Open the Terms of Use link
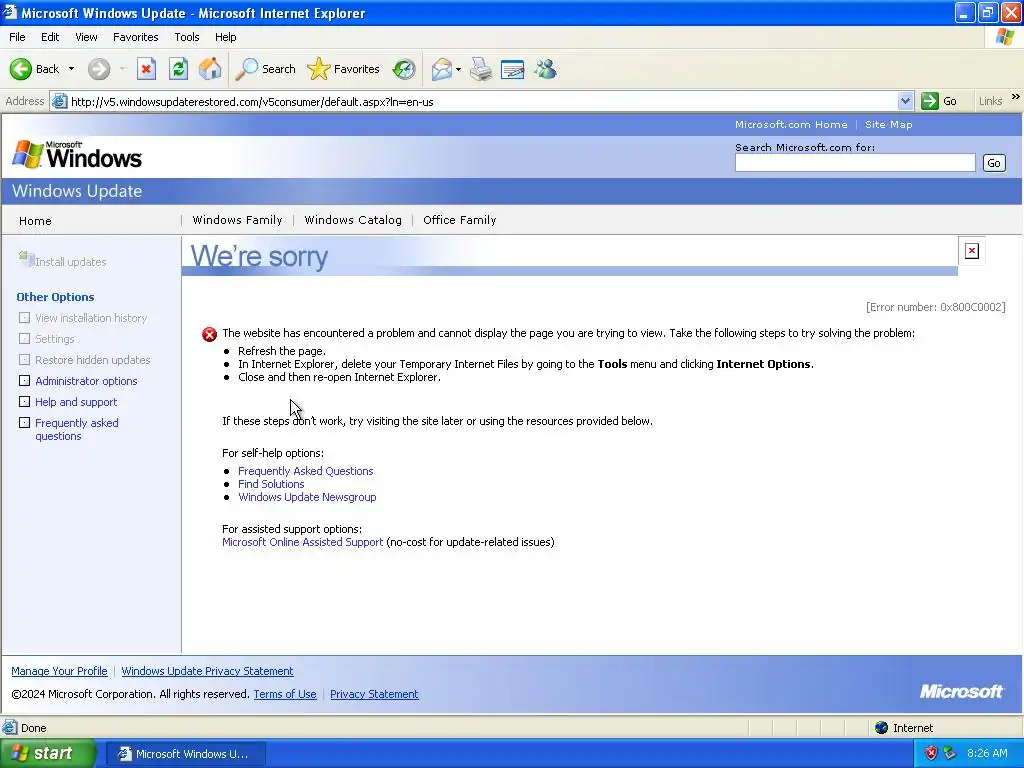Image resolution: width=1024 pixels, height=768 pixels. (285, 694)
